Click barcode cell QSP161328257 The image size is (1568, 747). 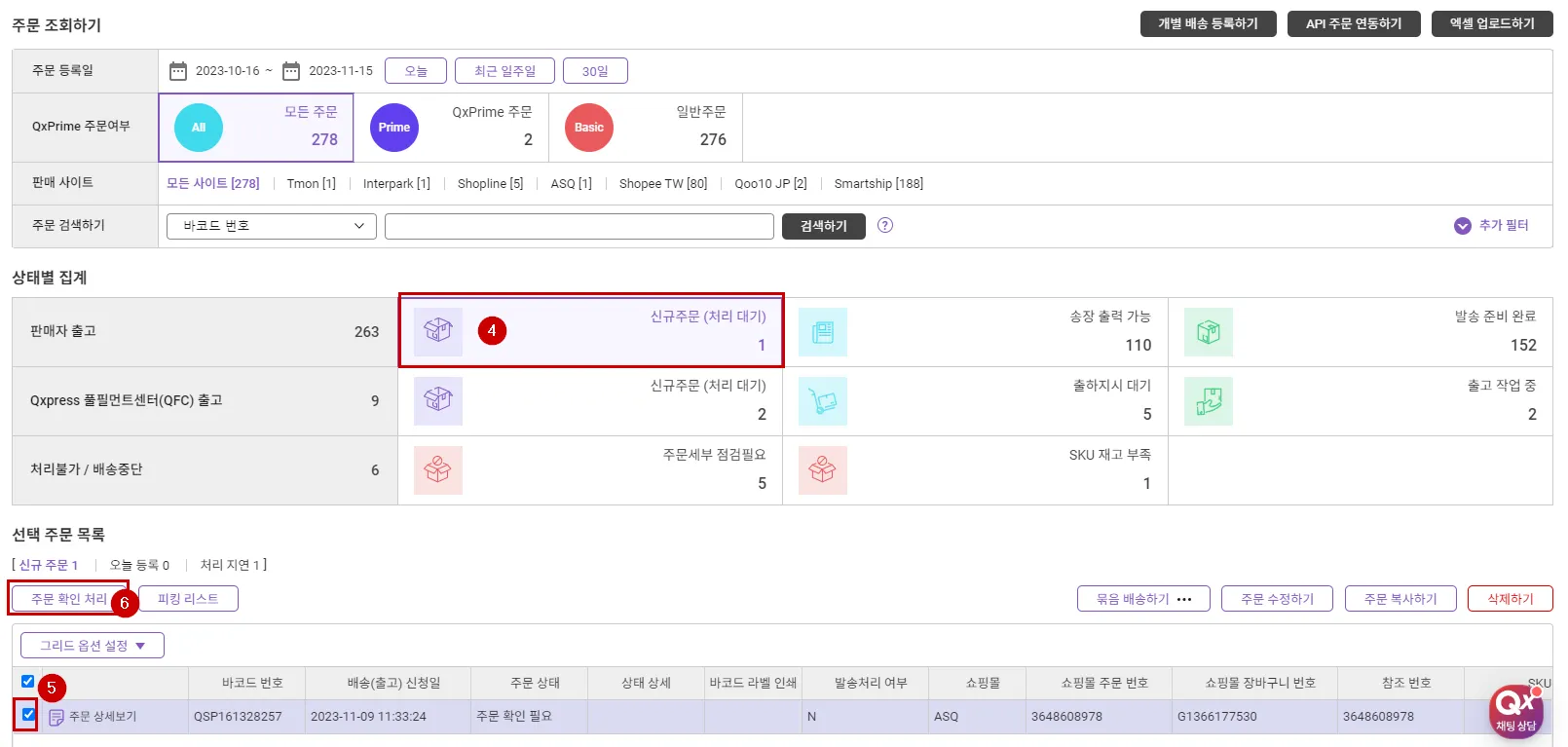(x=238, y=717)
